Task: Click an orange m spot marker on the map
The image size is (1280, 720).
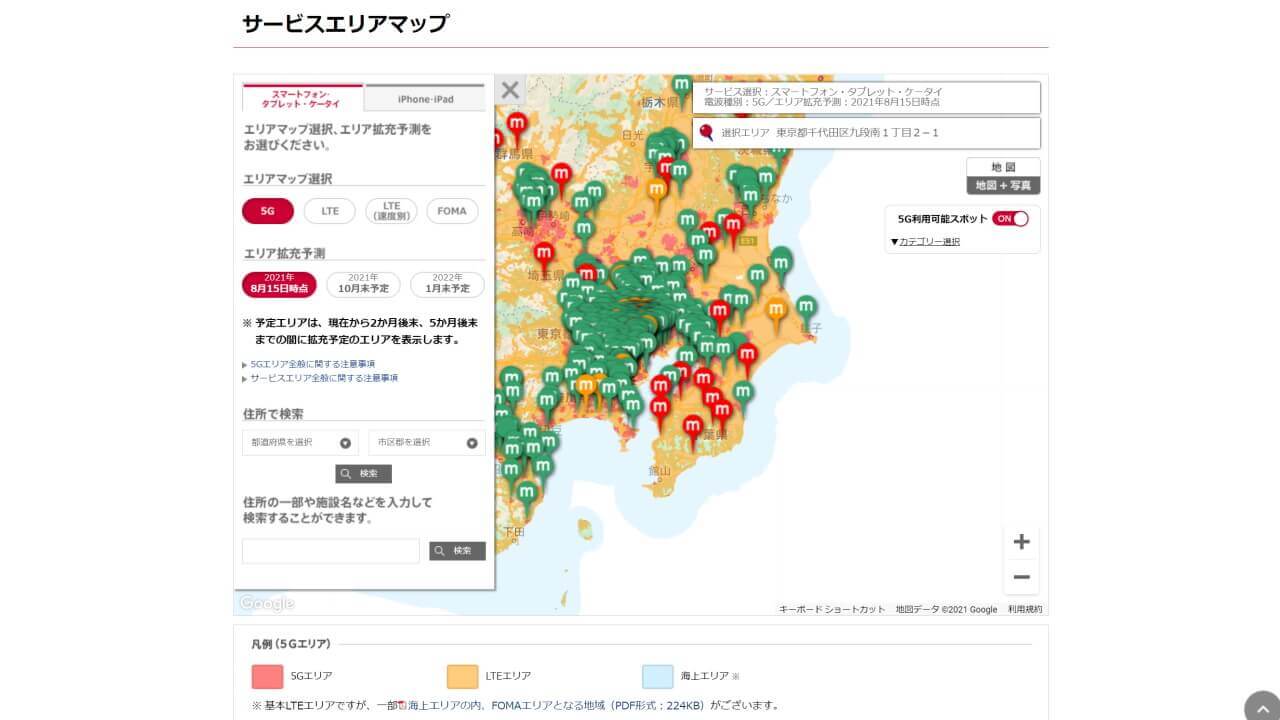Action: pyautogui.click(x=657, y=186)
